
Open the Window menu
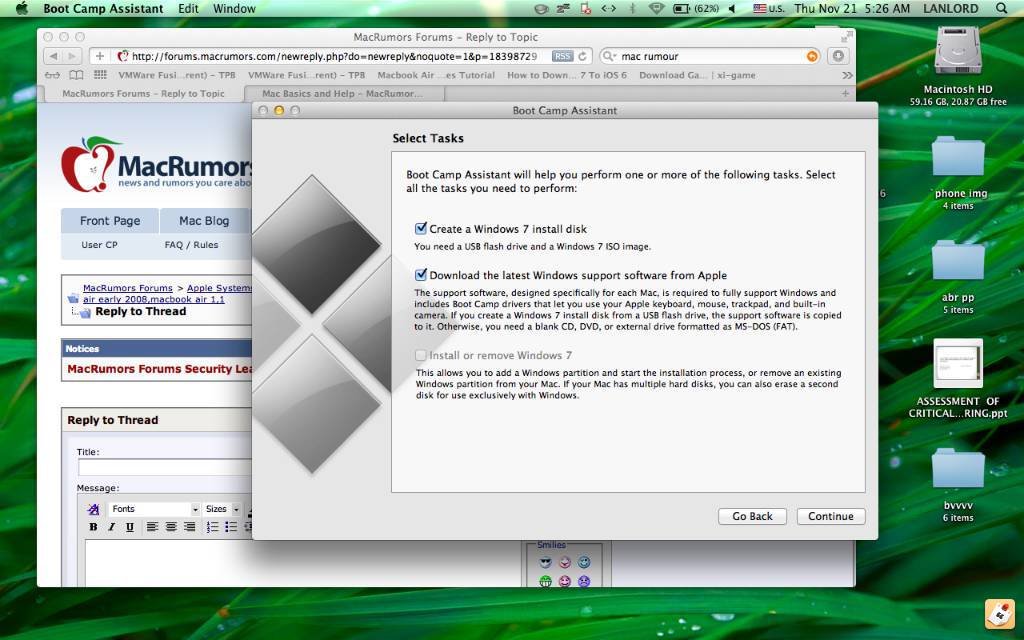point(234,8)
